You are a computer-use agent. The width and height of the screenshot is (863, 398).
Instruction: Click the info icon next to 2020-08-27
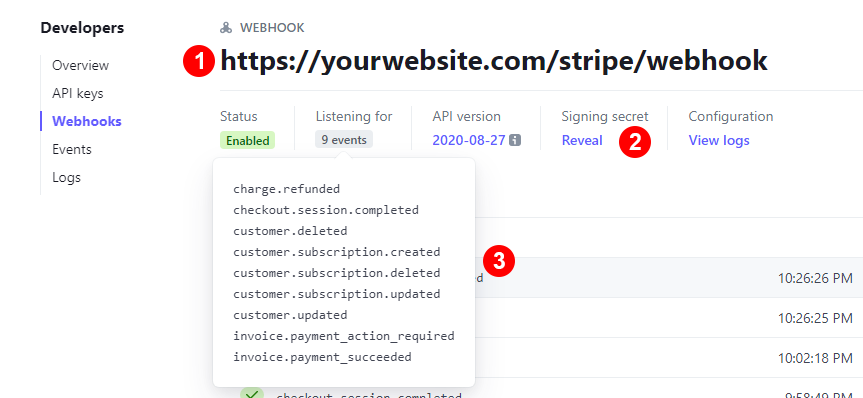[x=515, y=140]
